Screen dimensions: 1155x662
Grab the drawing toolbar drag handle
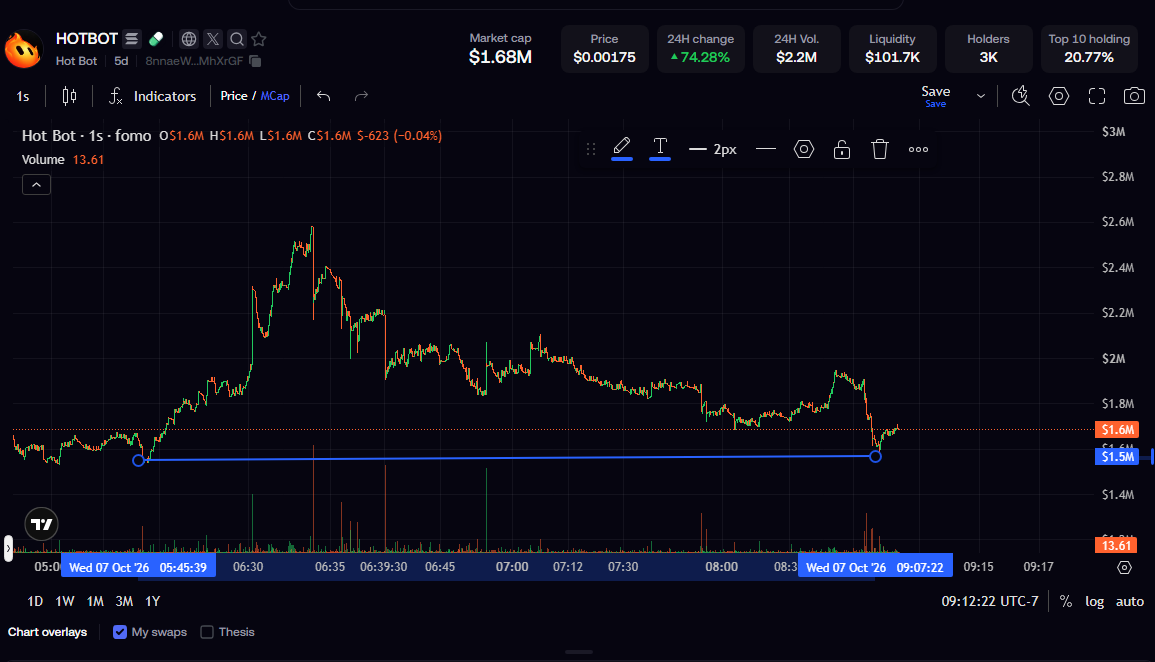[591, 149]
